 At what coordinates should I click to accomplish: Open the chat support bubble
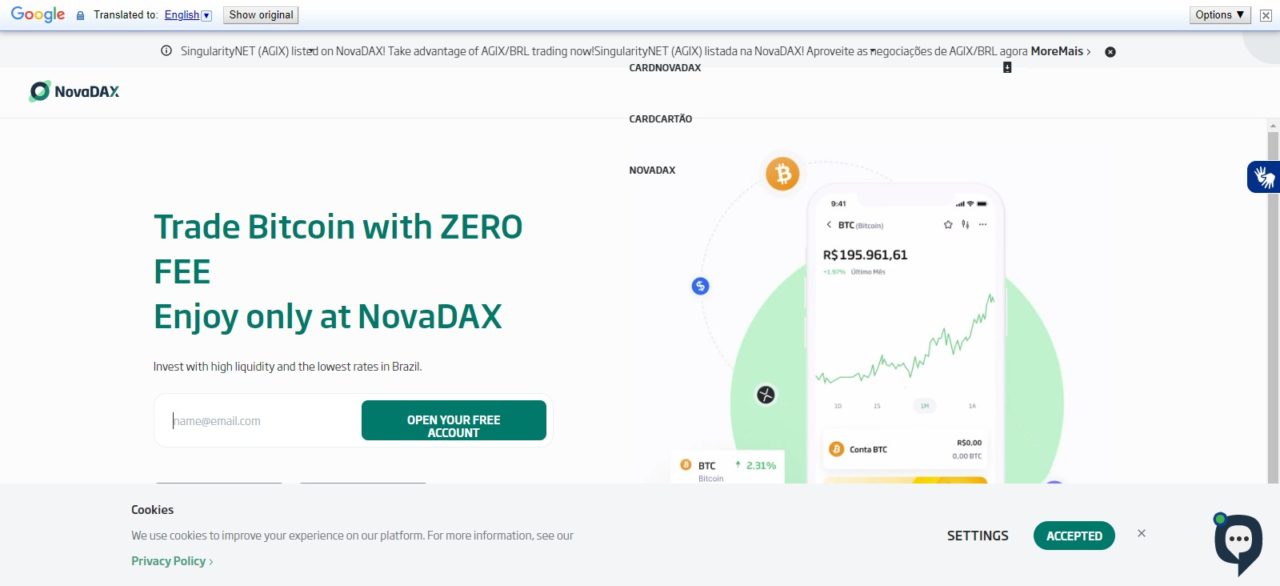tap(1237, 543)
